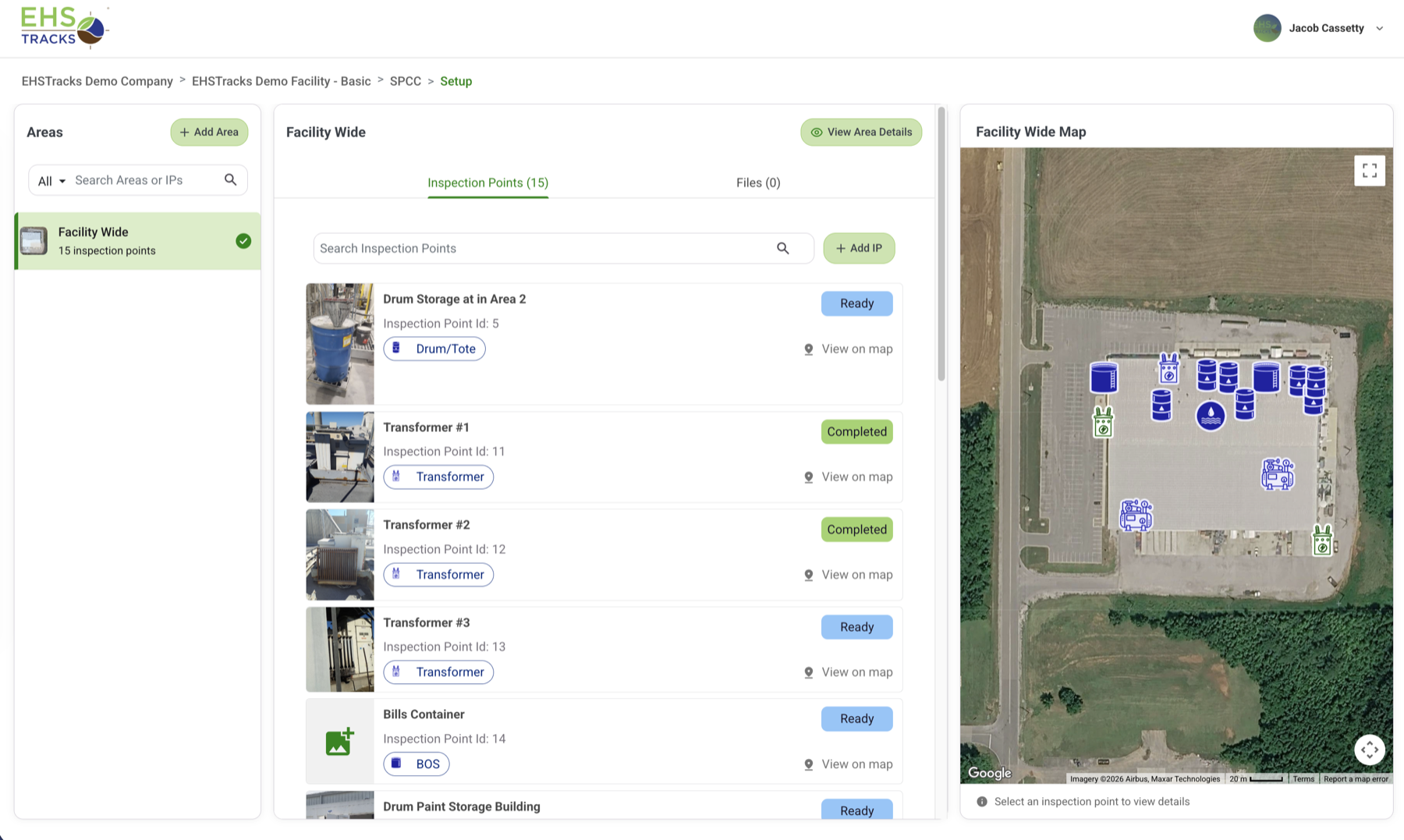Image resolution: width=1404 pixels, height=840 pixels.
Task: Open the map in fullscreen view
Action: click(1369, 171)
